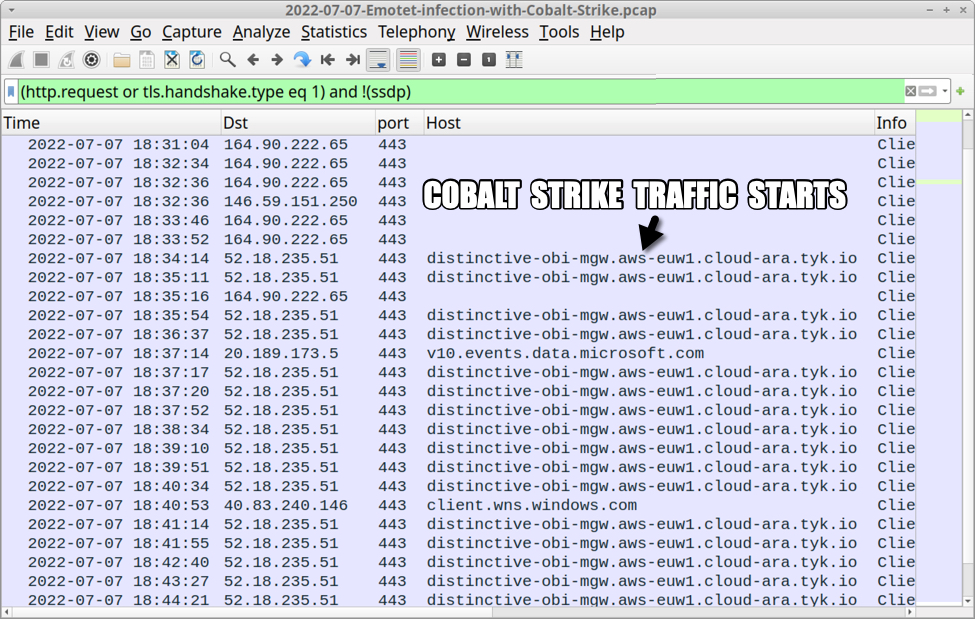Viewport: 975px width, 619px height.
Task: Open the Tools menu
Action: coord(559,32)
